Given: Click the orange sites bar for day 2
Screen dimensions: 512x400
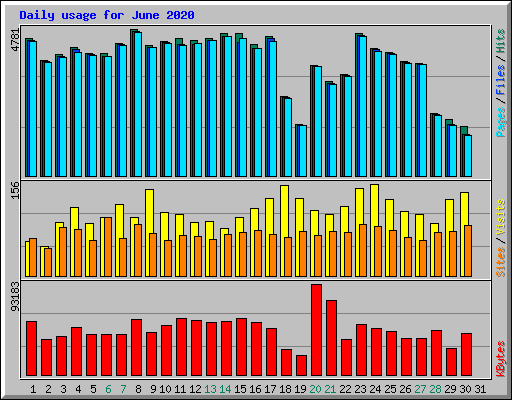Looking at the screenshot, I should 48,262.
